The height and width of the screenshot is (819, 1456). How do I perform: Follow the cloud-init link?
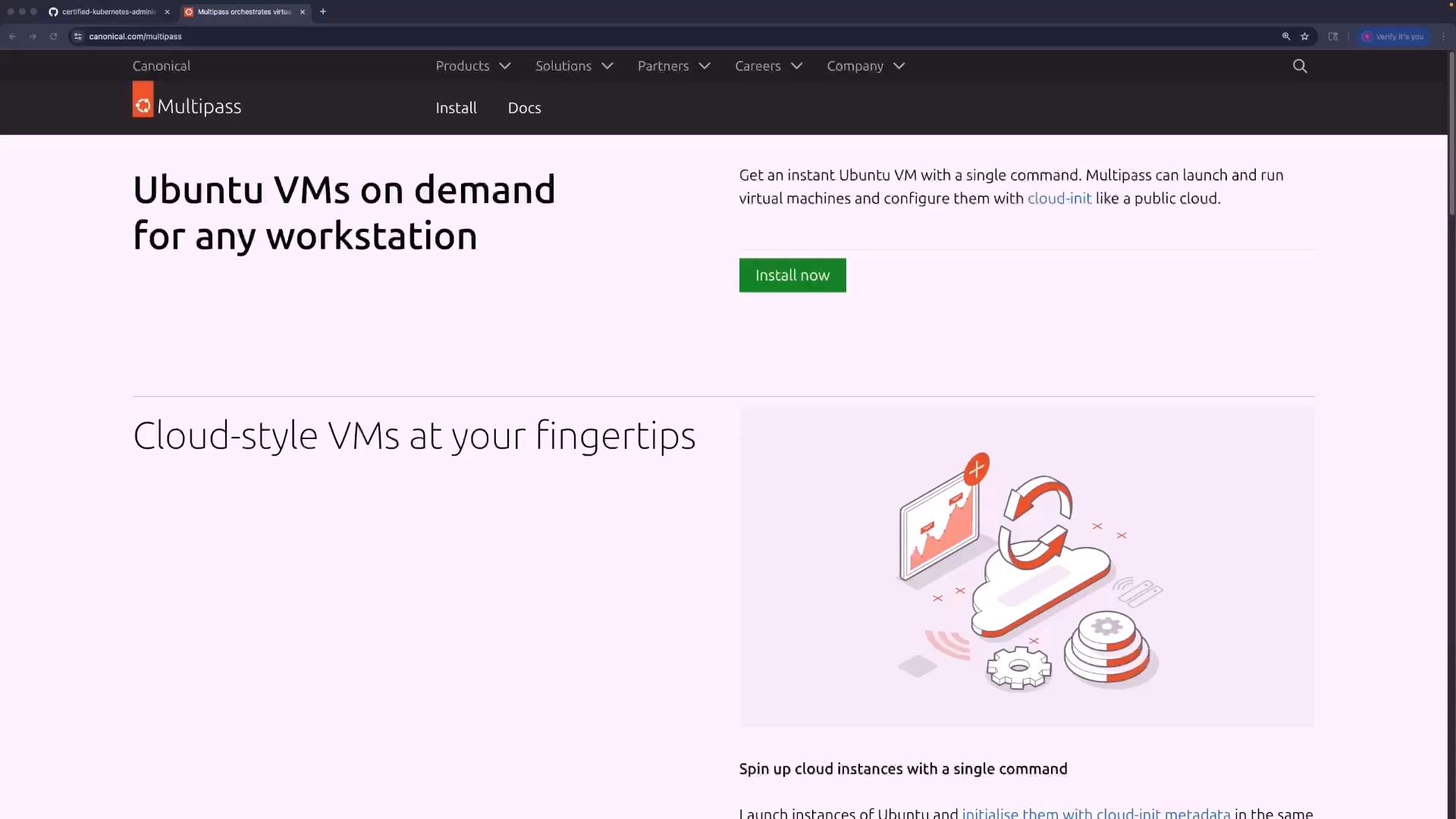[x=1059, y=199]
